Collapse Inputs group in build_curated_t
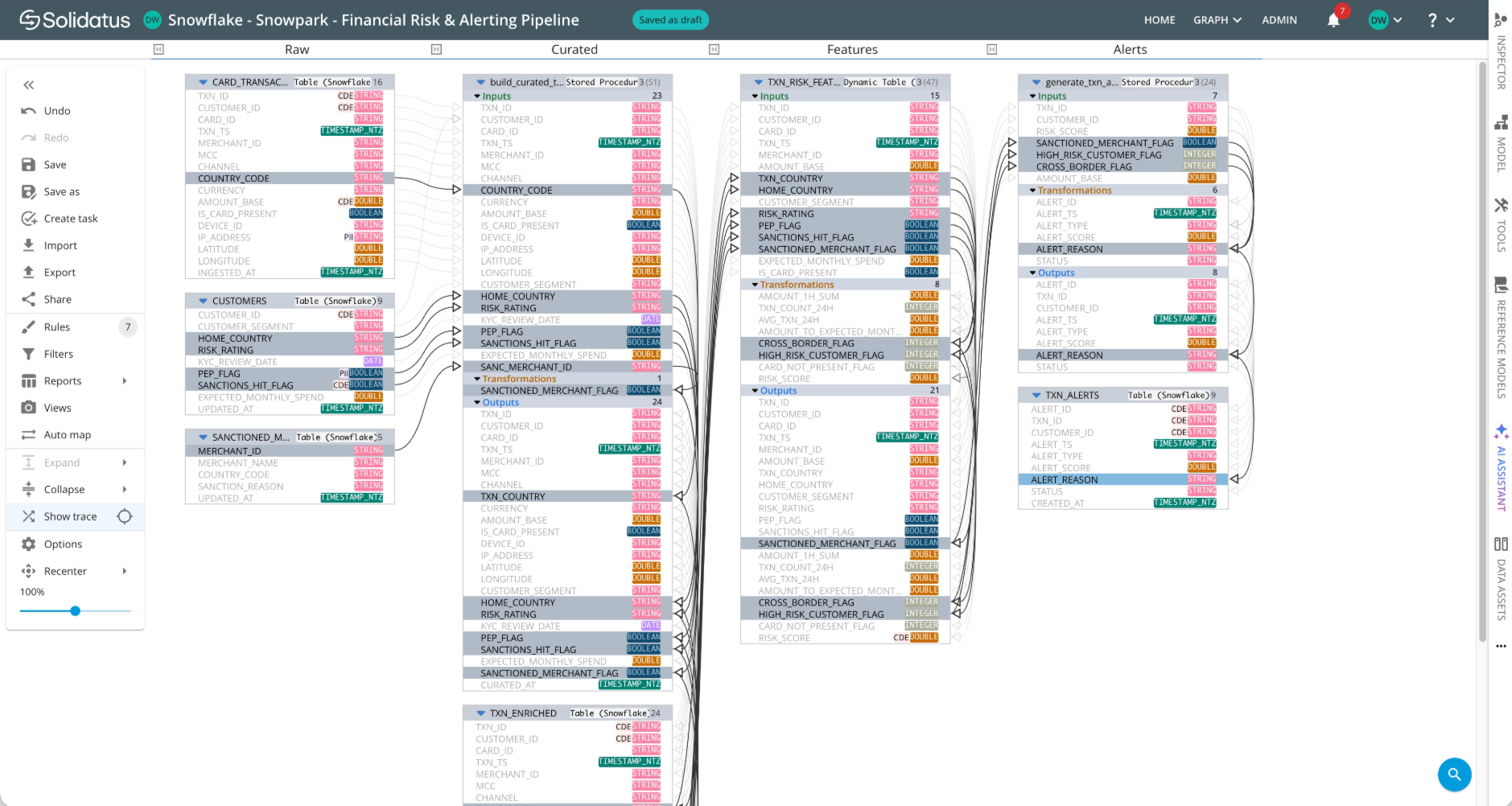The width and height of the screenshot is (1512, 806). pyautogui.click(x=477, y=97)
